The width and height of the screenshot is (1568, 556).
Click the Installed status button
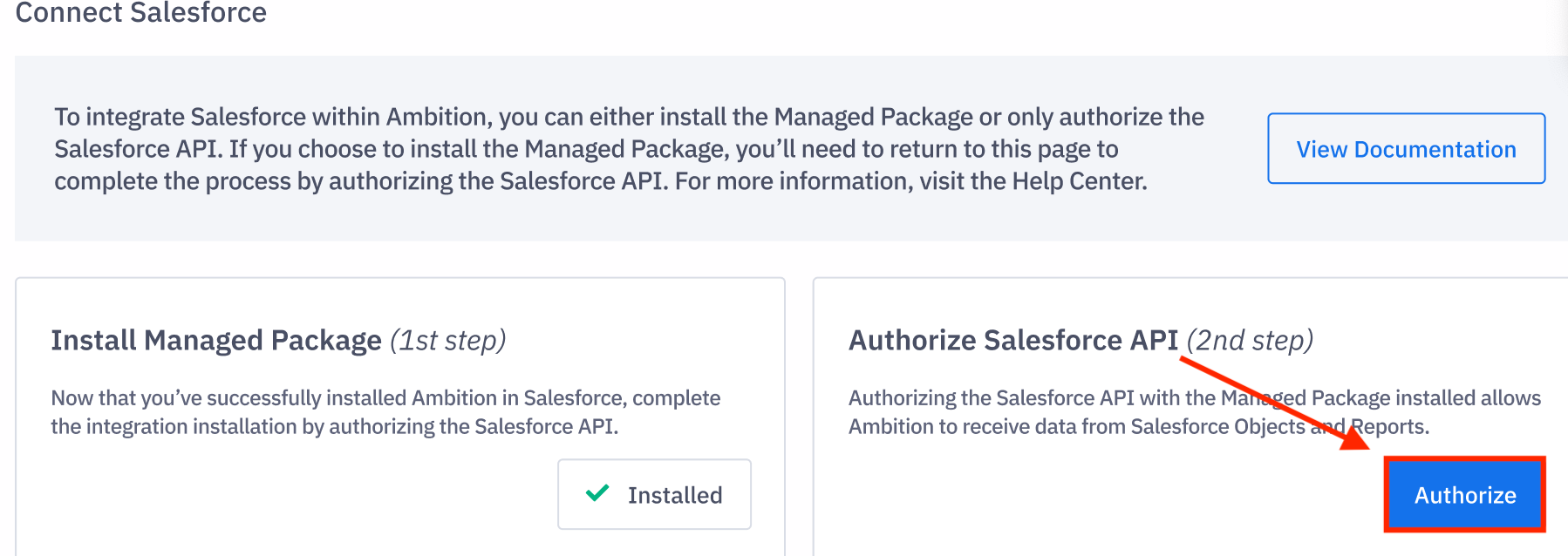(654, 494)
